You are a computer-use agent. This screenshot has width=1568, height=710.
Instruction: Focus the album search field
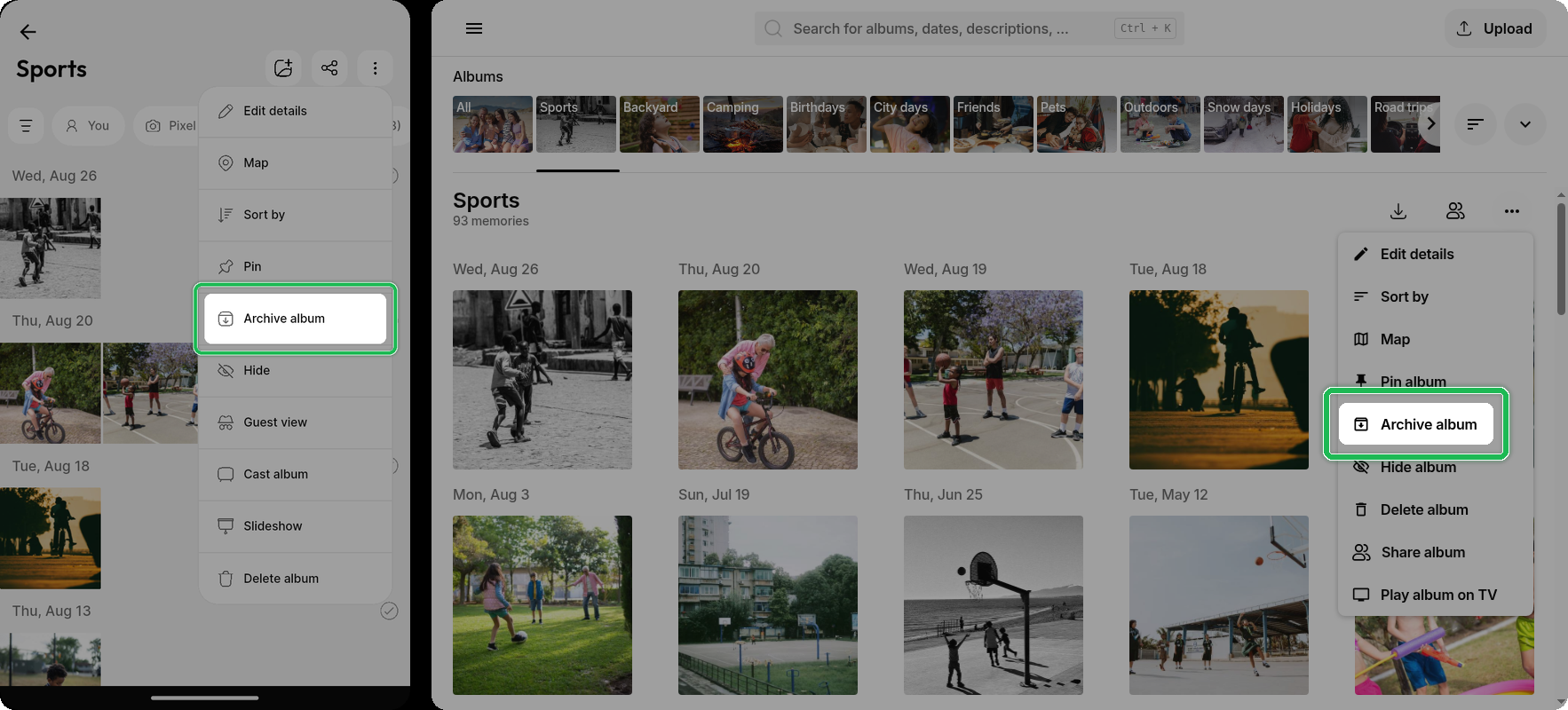pos(969,28)
